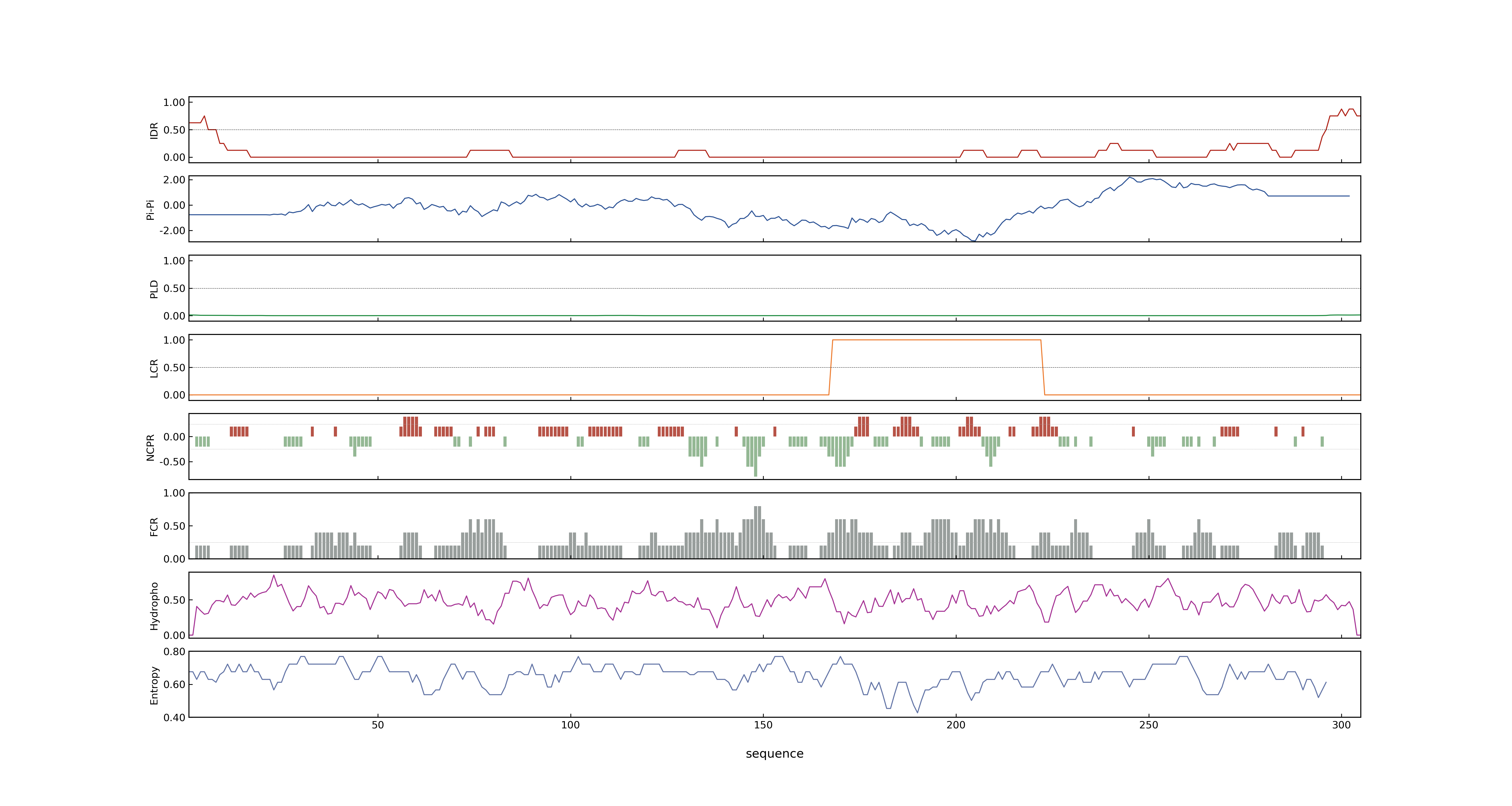Click the -2.00 tick on Pi-Pi axis
This screenshot has width=1512, height=806.
pos(172,230)
